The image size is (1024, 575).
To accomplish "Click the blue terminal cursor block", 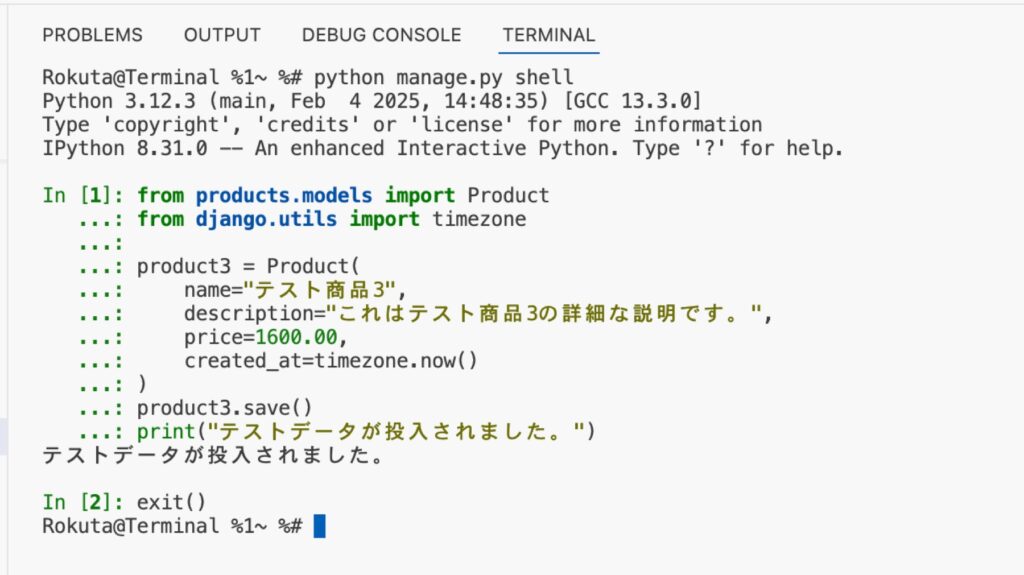I will [320, 526].
